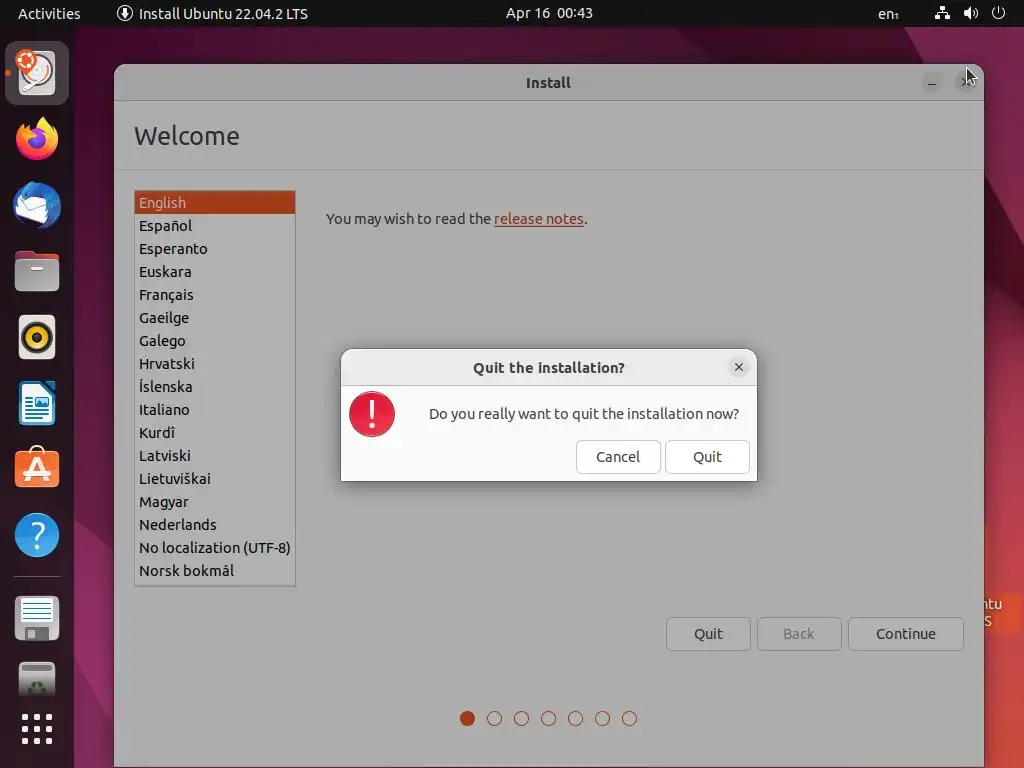The image size is (1024, 768).
Task: Open the power menu icon in top bar
Action: click(x=998, y=13)
